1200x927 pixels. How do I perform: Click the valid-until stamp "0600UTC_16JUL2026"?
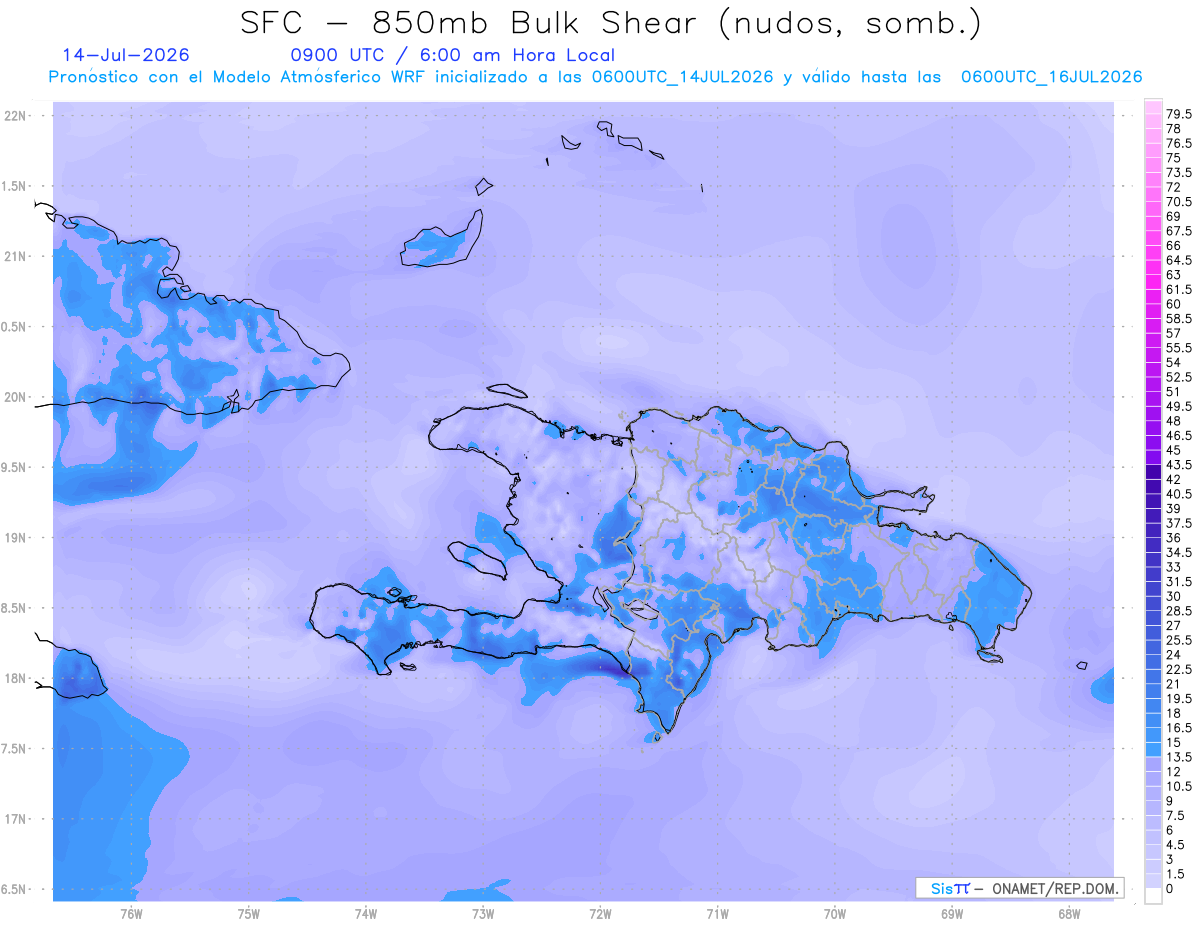point(1051,77)
